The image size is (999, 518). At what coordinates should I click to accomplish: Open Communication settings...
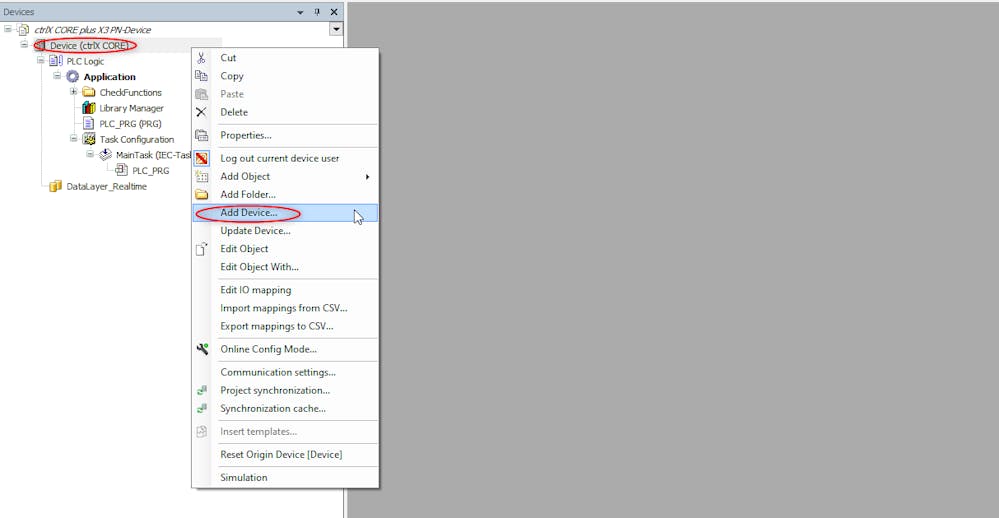click(285, 372)
